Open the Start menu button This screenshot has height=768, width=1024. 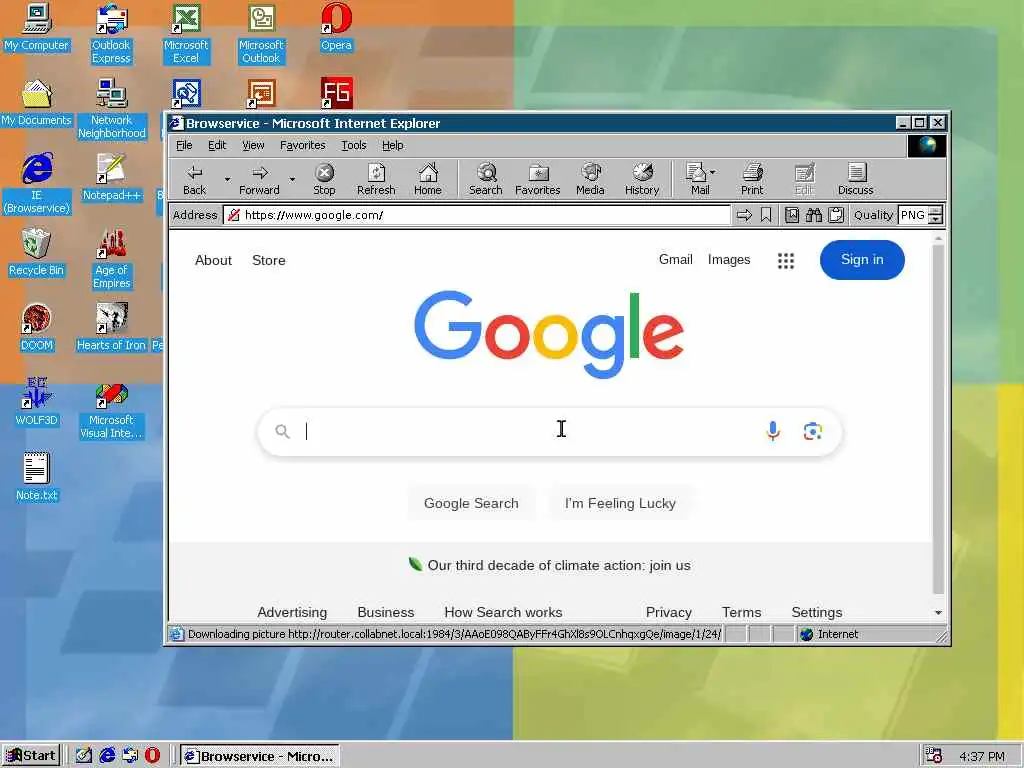pyautogui.click(x=31, y=756)
